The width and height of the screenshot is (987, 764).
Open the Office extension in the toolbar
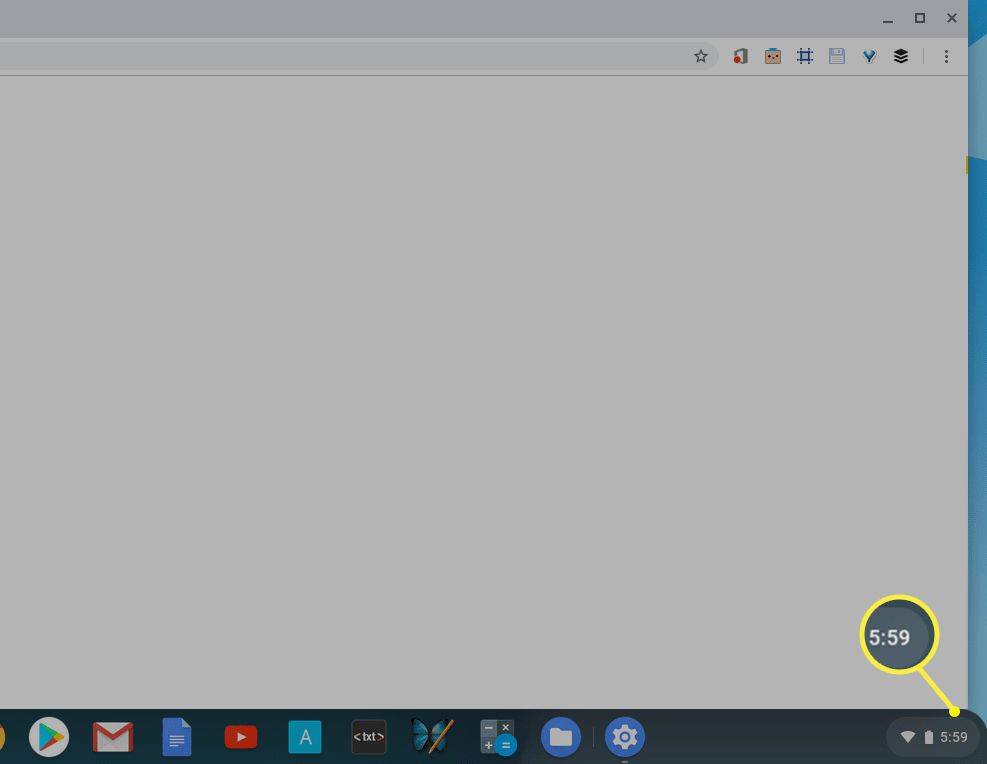740,57
